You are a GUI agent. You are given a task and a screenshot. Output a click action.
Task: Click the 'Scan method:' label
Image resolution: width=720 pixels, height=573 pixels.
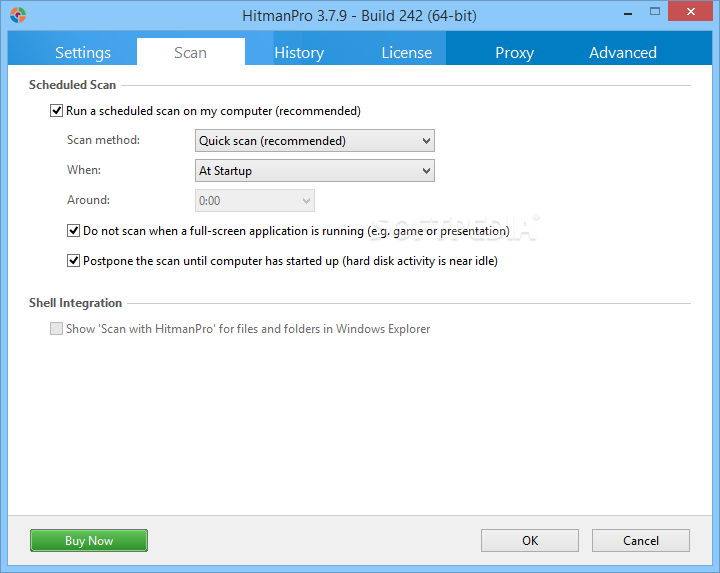103,140
